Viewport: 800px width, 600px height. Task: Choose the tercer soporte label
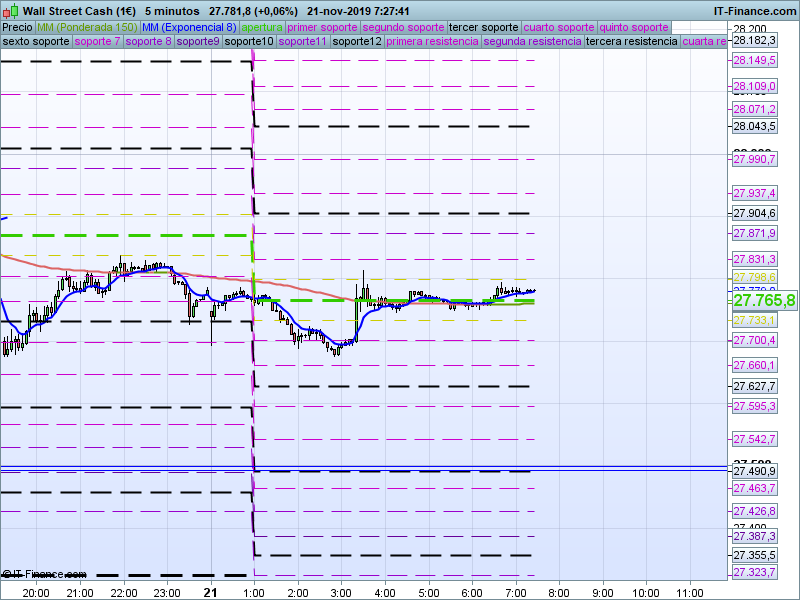(484, 27)
